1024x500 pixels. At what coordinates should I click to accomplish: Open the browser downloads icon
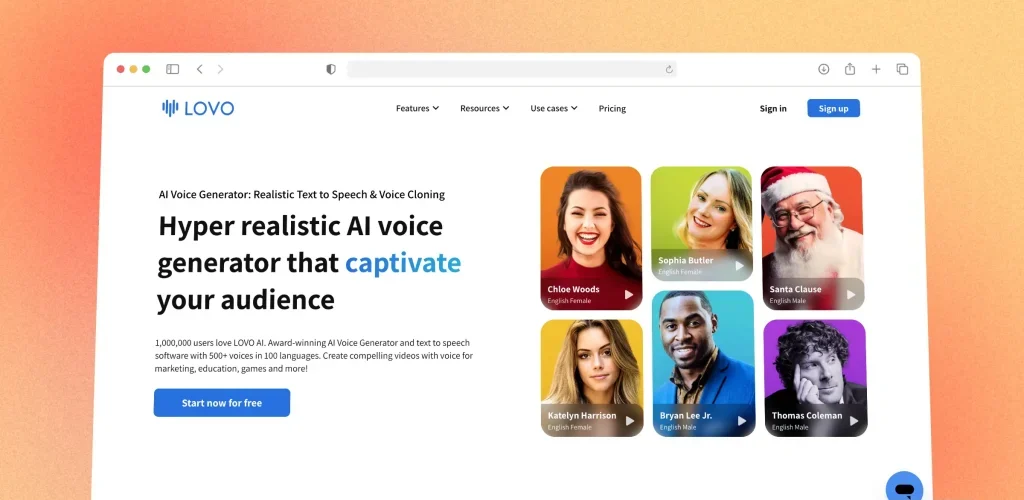(824, 69)
